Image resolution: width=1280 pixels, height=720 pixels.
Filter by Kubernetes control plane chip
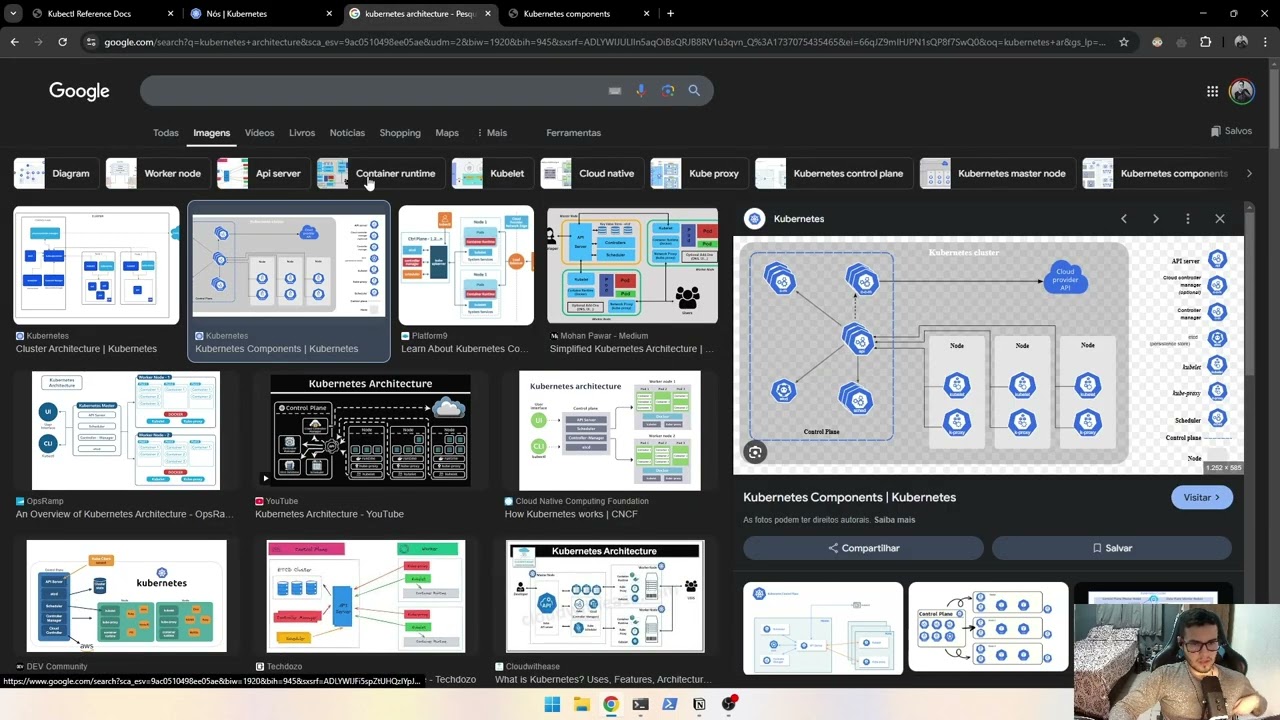pos(834,173)
